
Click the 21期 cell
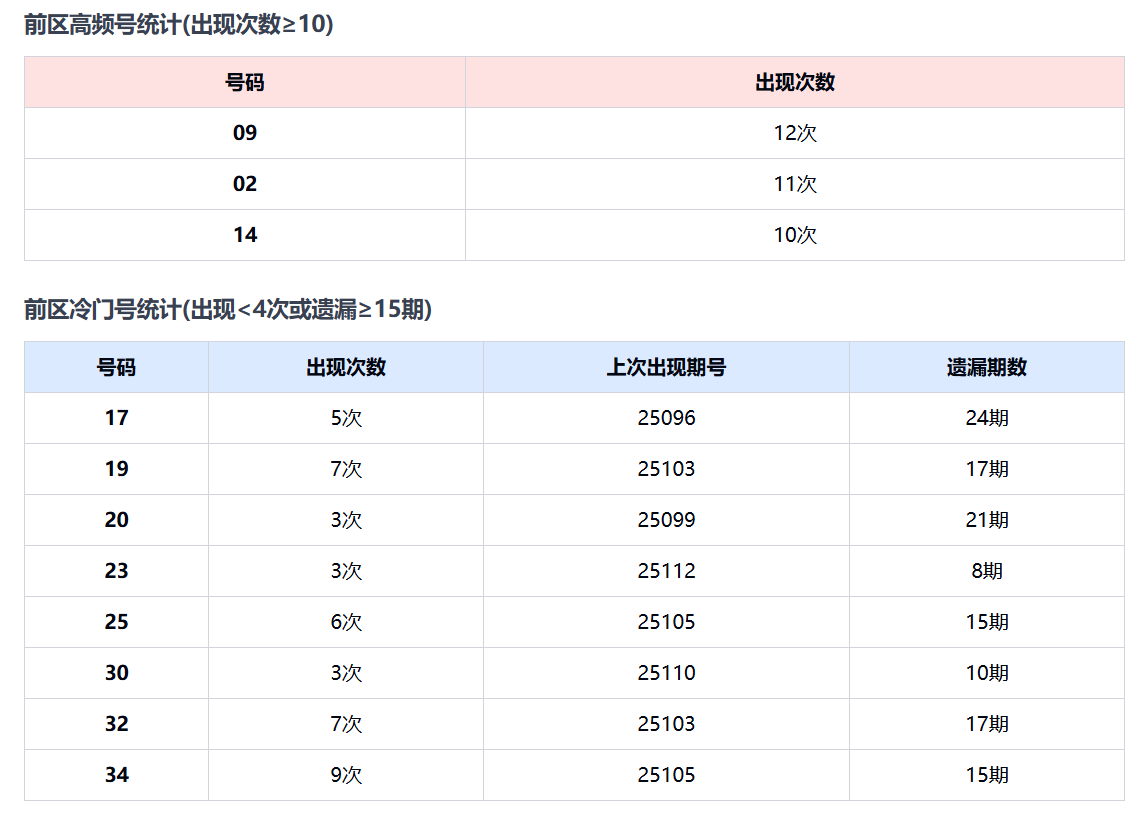tap(987, 520)
